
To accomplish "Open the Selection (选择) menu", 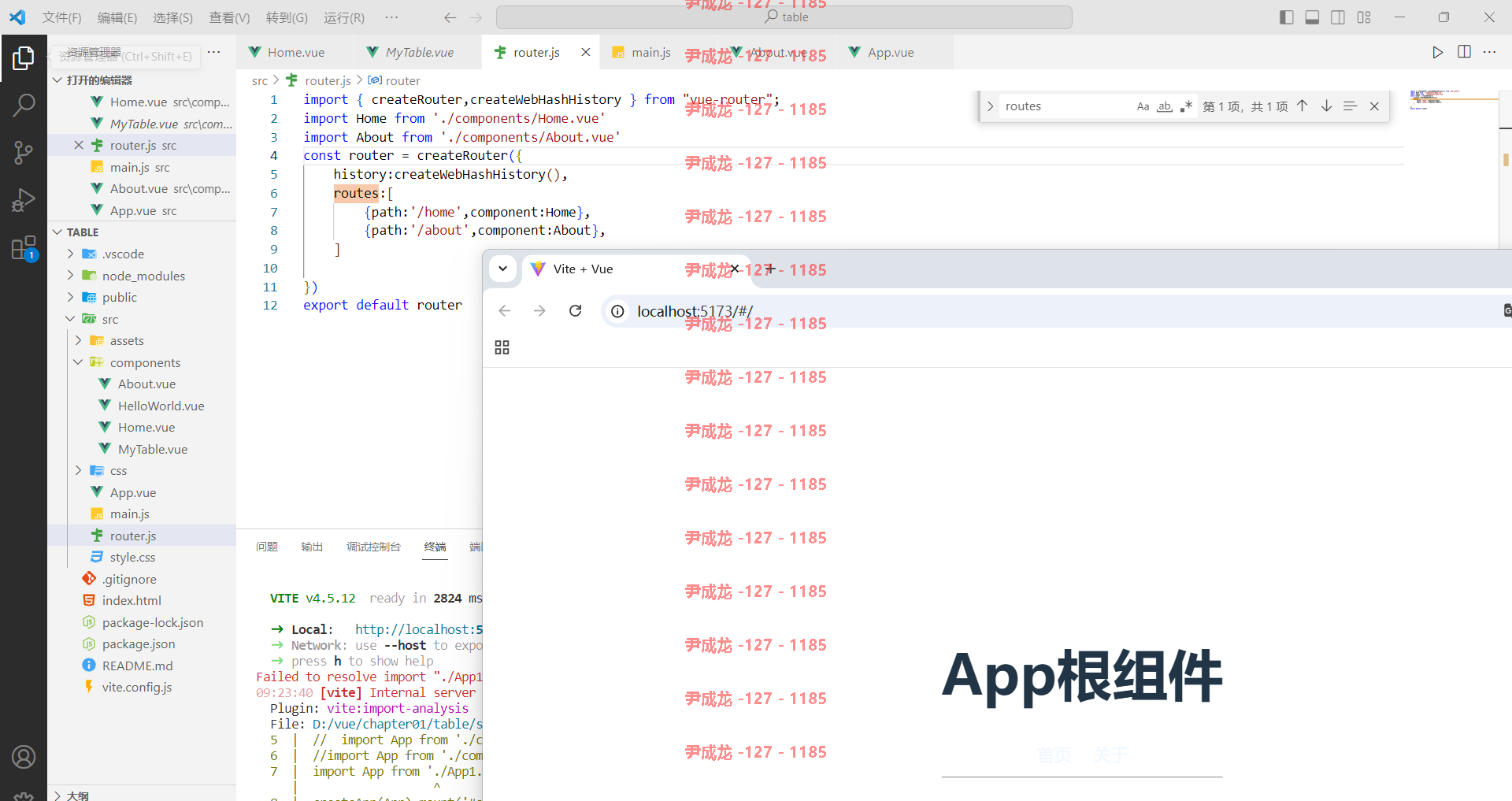I will pyautogui.click(x=172, y=17).
